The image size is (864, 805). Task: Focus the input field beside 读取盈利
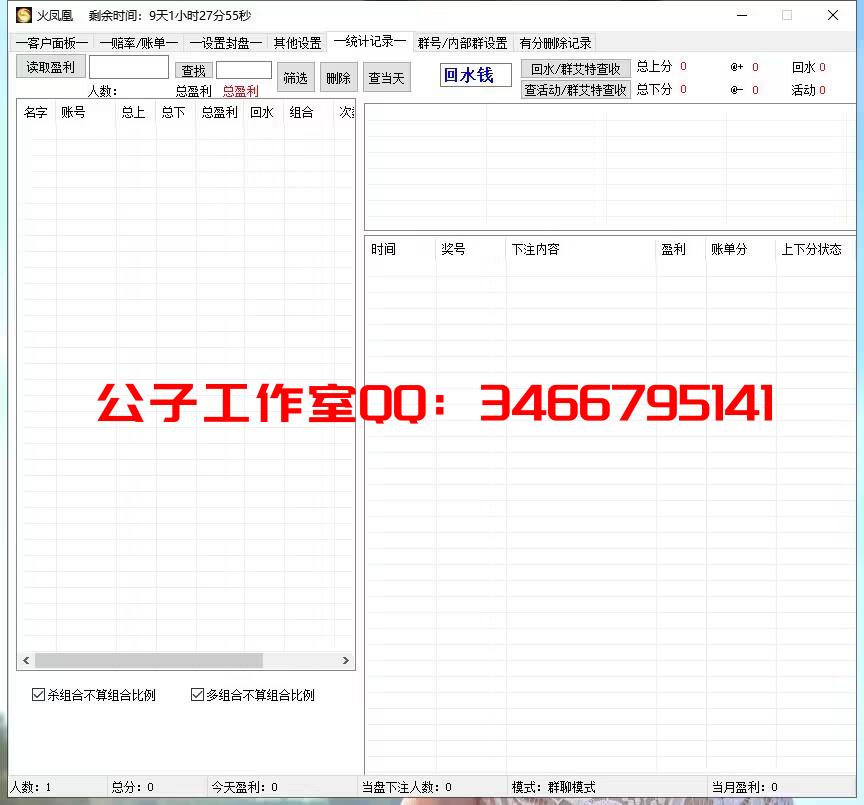click(129, 67)
